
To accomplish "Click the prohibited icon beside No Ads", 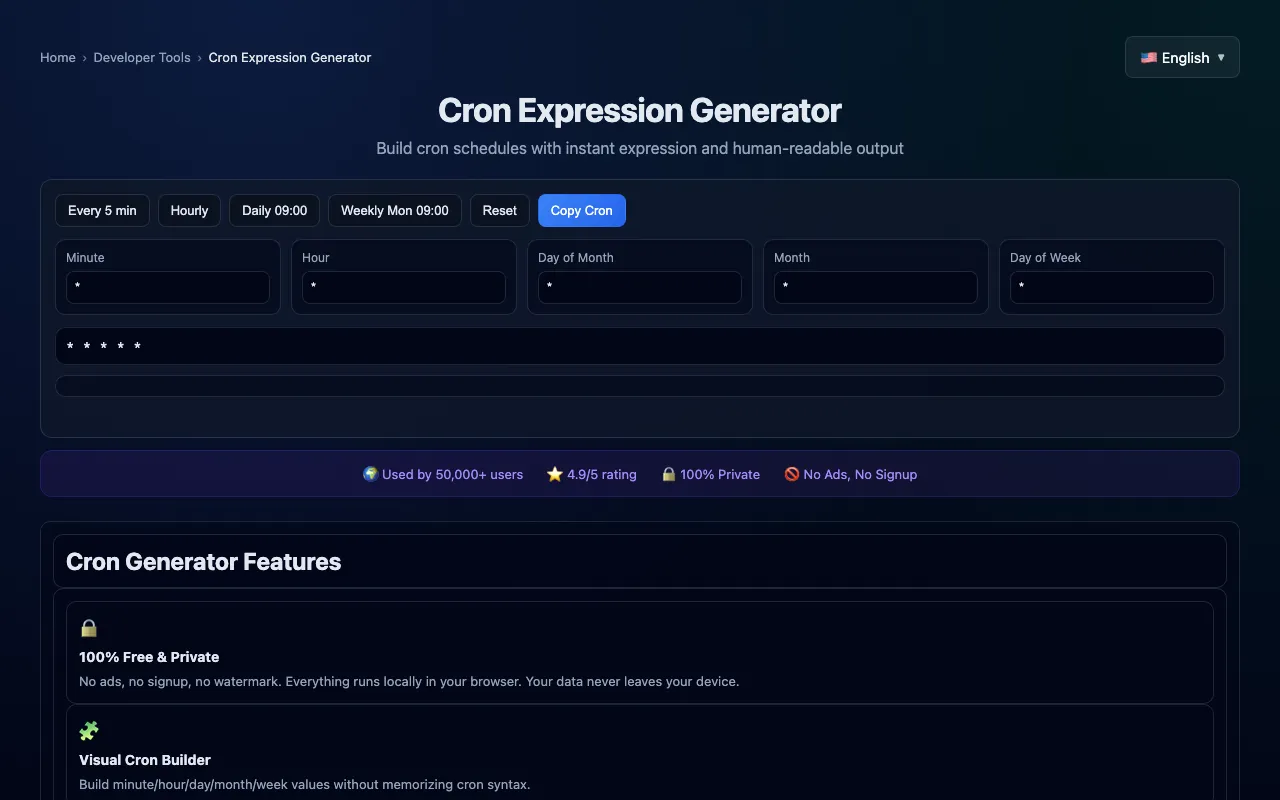I will [792, 474].
